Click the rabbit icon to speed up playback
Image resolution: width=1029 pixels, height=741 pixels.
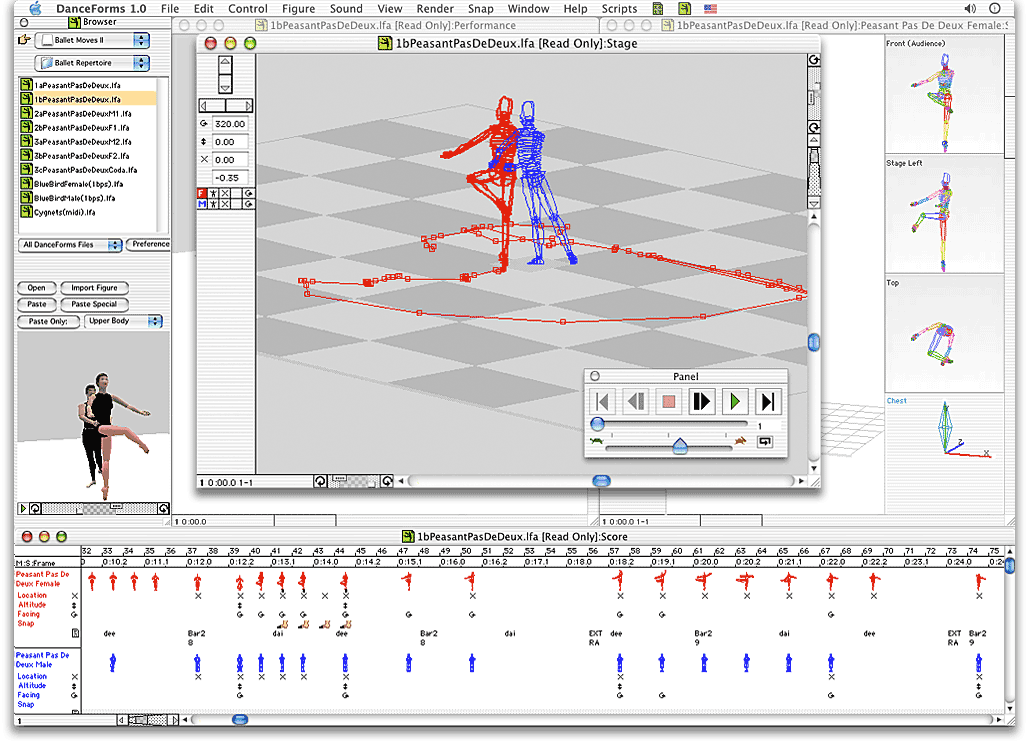(740, 441)
